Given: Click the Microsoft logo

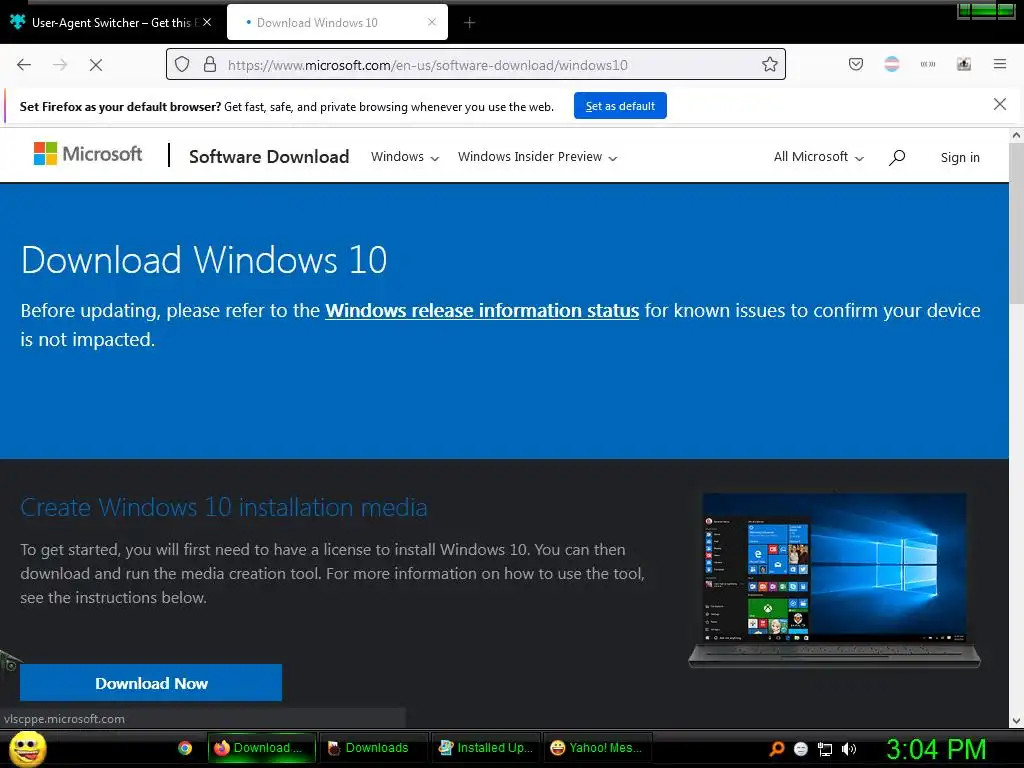Looking at the screenshot, I should tap(88, 154).
